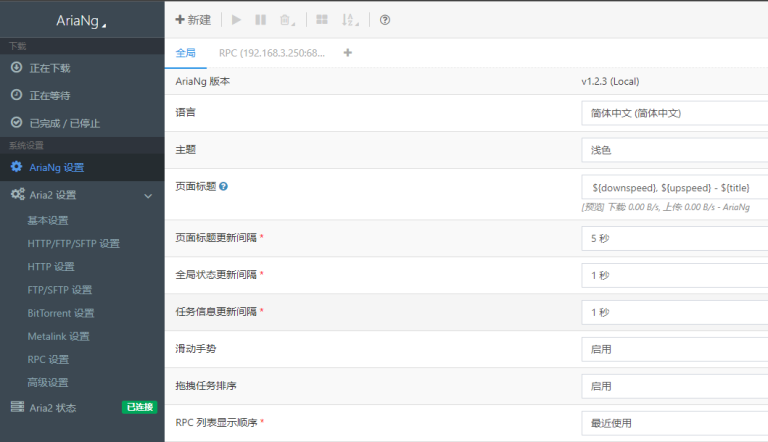Click the grid select-all icon
Screen dimensions: 768x442
coord(322,20)
